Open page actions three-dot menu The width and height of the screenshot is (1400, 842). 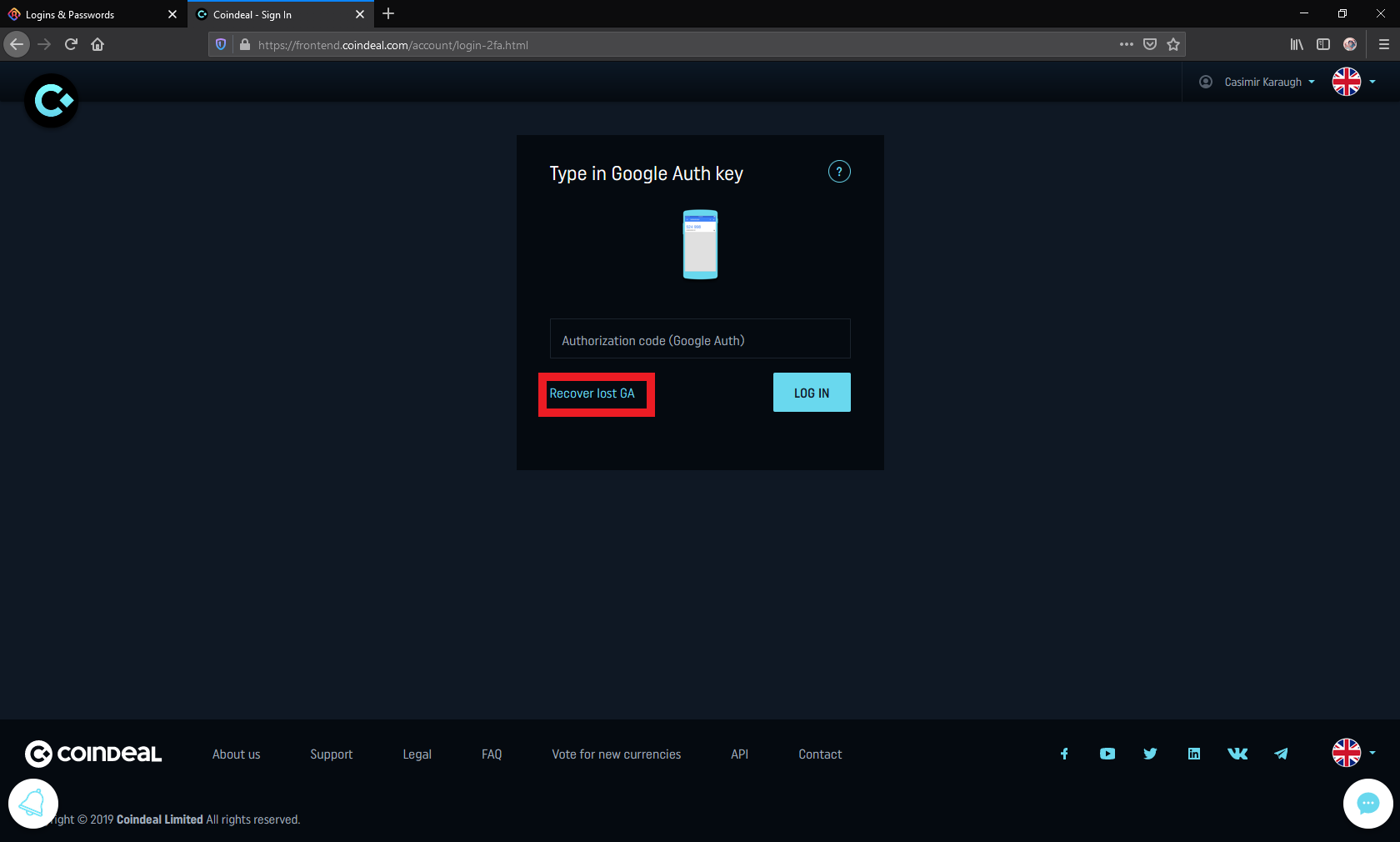(x=1127, y=44)
